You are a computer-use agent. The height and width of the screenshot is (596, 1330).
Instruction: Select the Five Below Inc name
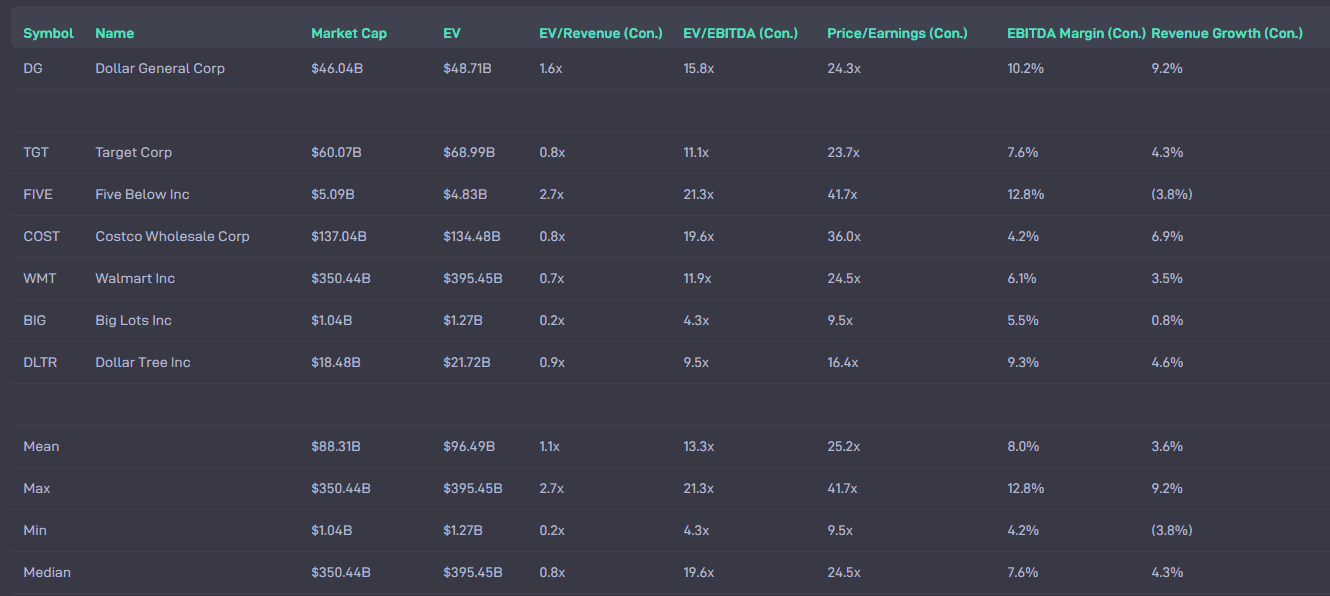(142, 194)
